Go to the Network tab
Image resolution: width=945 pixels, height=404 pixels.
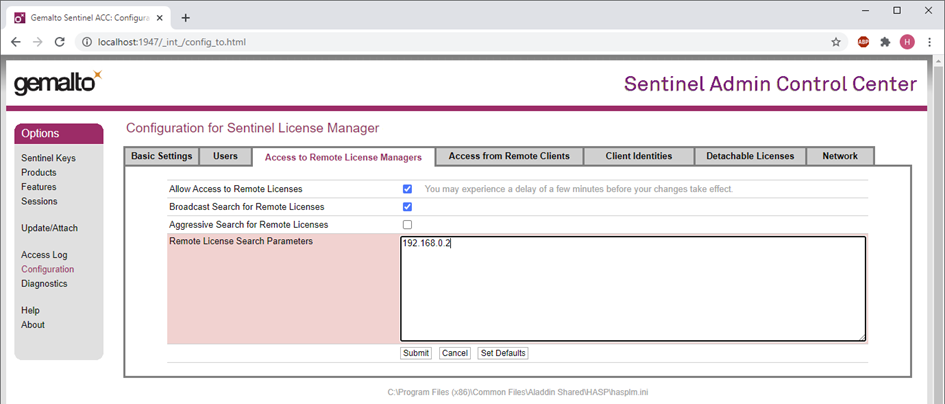coord(840,156)
